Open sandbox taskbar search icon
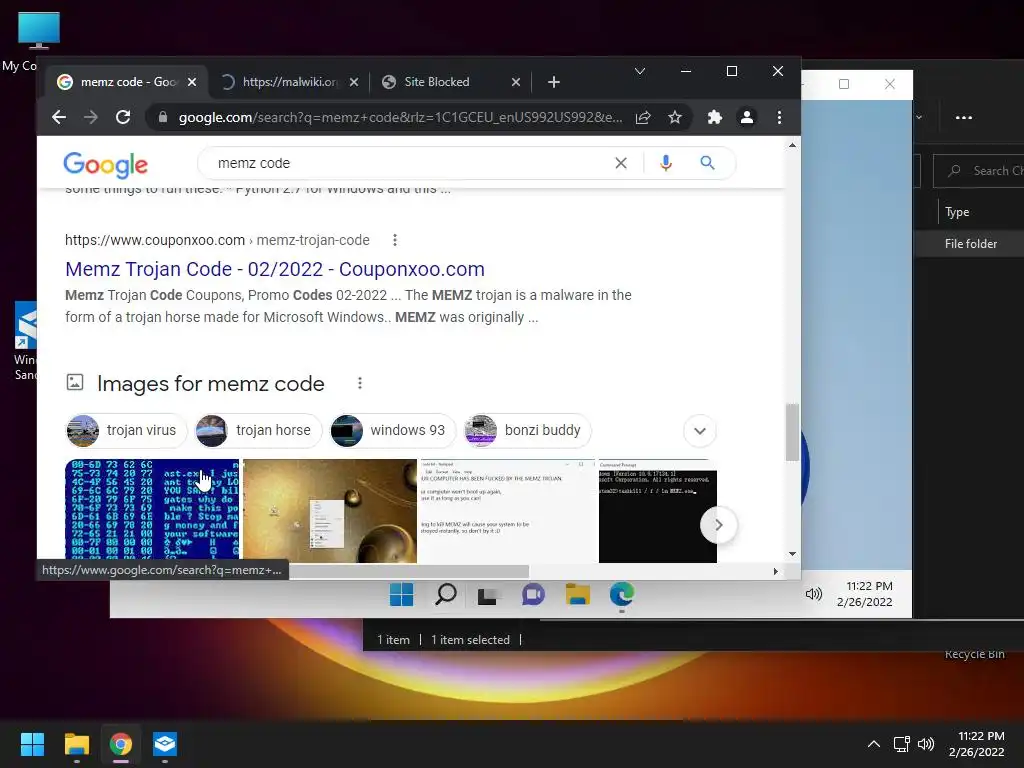The width and height of the screenshot is (1024, 768). click(445, 594)
